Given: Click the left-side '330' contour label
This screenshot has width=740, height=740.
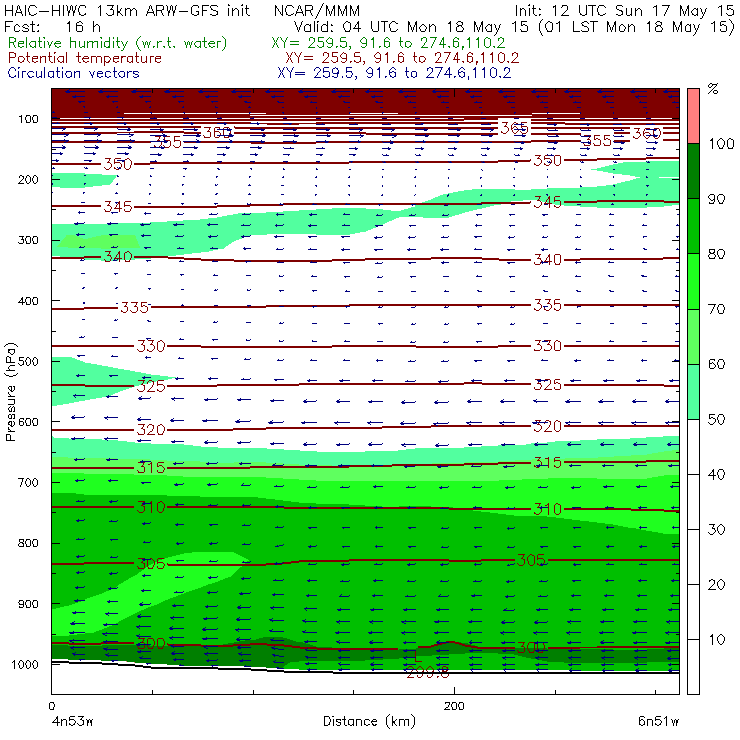Looking at the screenshot, I should 151,346.
